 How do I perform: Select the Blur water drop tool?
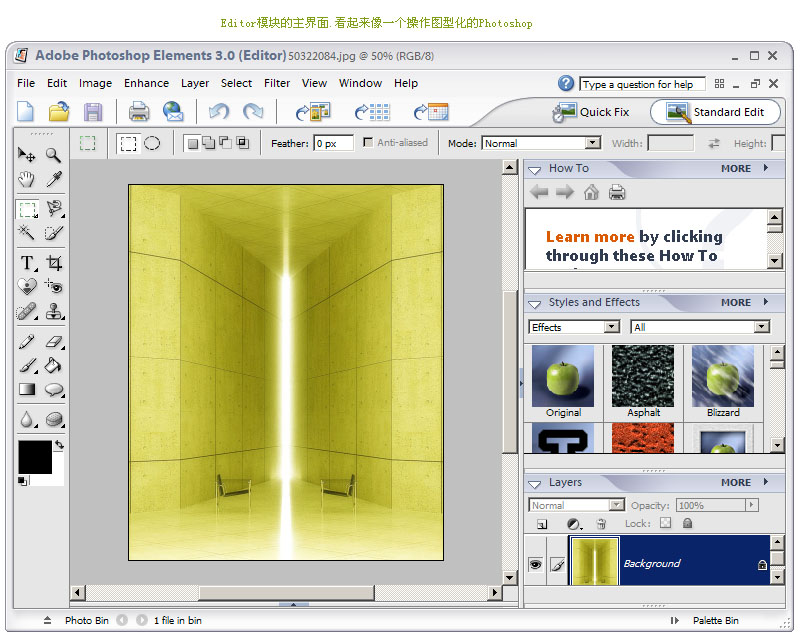coord(27,419)
